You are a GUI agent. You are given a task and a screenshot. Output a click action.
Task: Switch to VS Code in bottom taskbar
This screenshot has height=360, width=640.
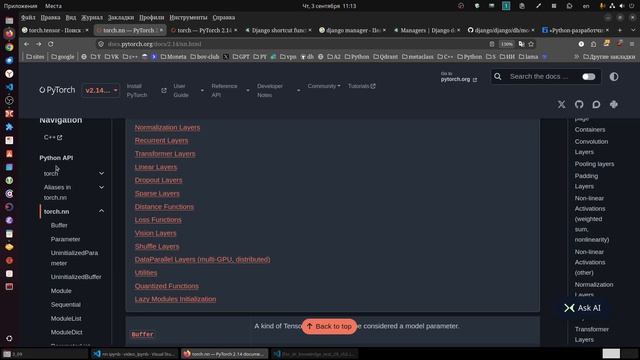coord(134,354)
